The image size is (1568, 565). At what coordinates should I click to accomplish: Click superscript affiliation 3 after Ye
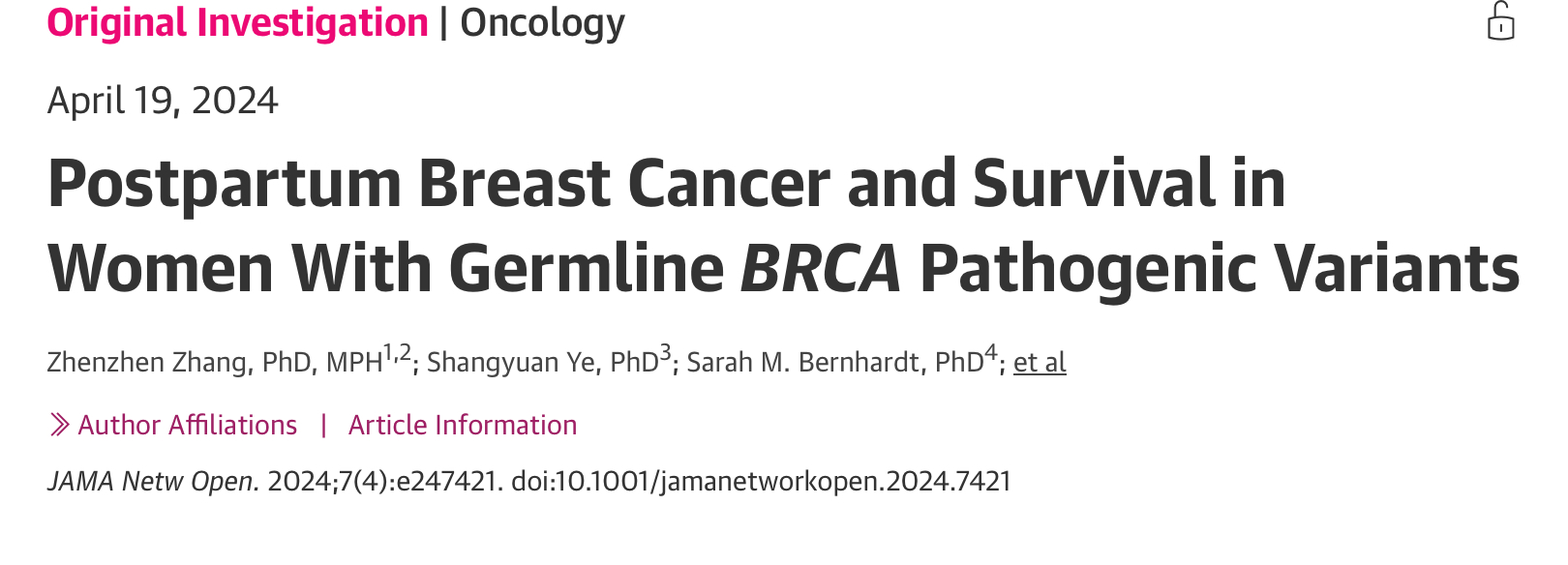pos(665,352)
